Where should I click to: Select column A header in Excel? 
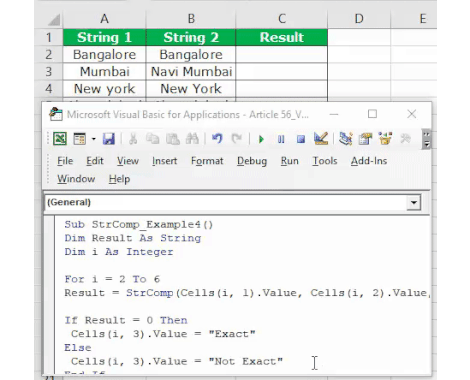pyautogui.click(x=104, y=19)
